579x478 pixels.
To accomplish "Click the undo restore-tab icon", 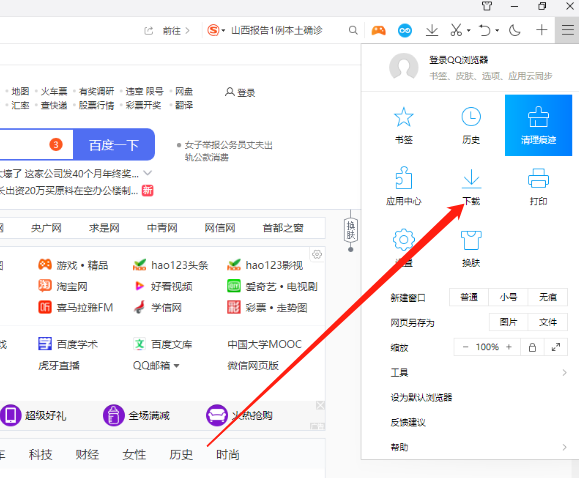I will click(x=484, y=30).
